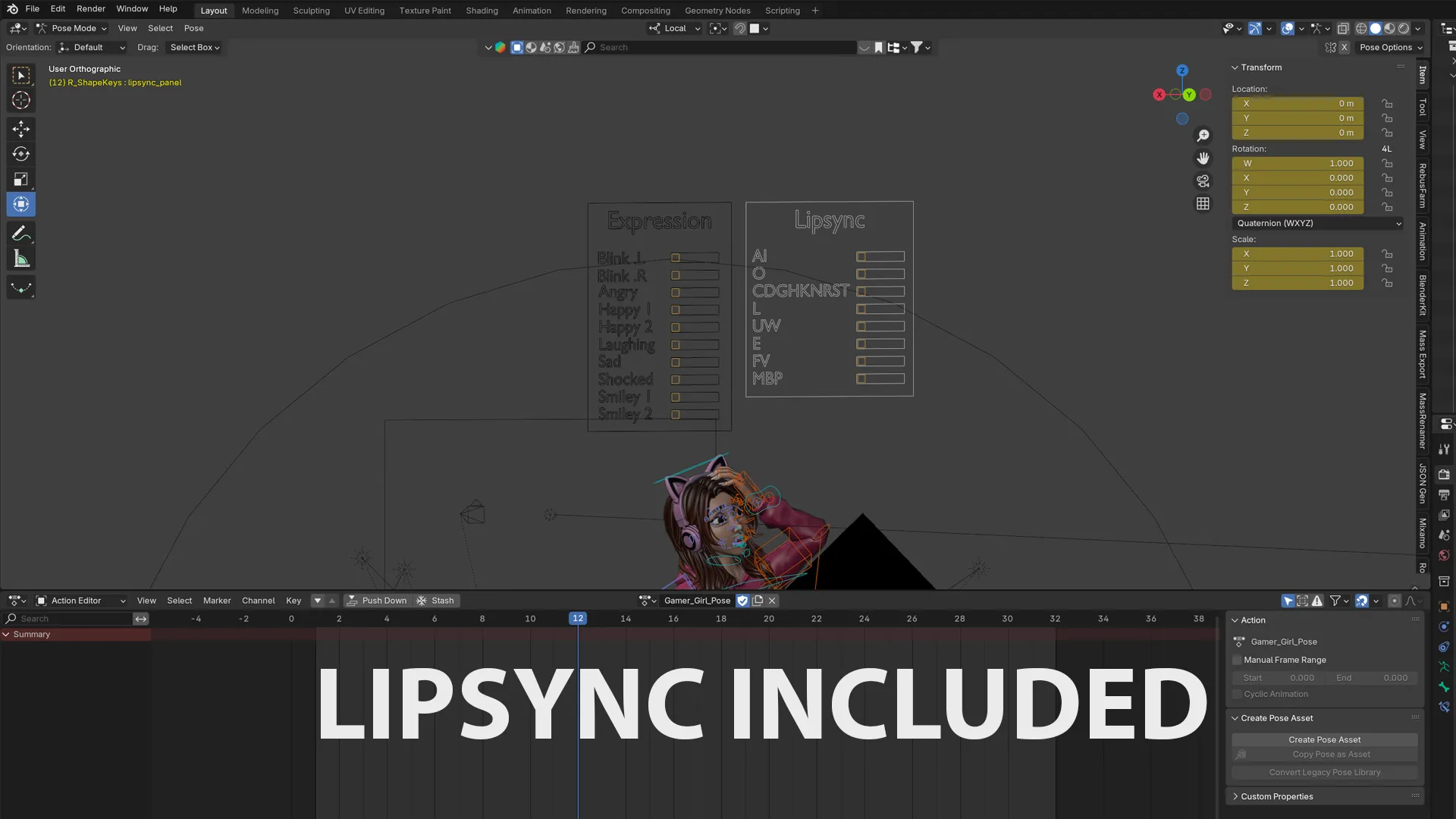The width and height of the screenshot is (1456, 819).
Task: Check the Cyclic Animation option
Action: tap(1238, 694)
